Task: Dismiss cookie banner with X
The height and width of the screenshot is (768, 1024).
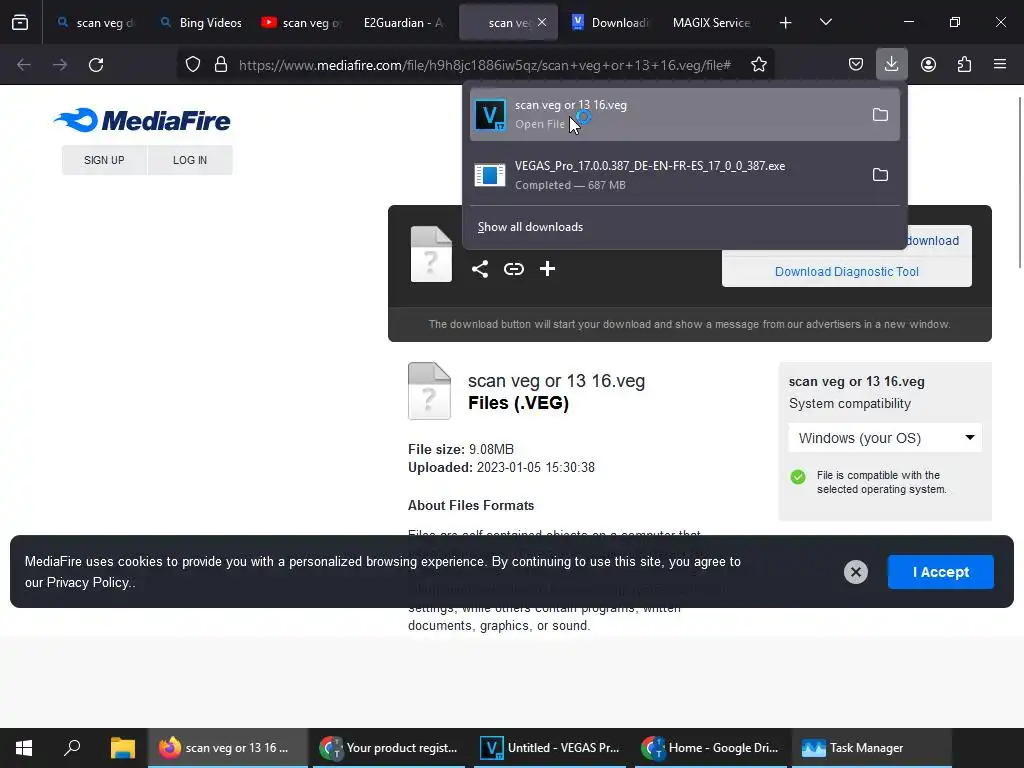Action: tap(856, 572)
